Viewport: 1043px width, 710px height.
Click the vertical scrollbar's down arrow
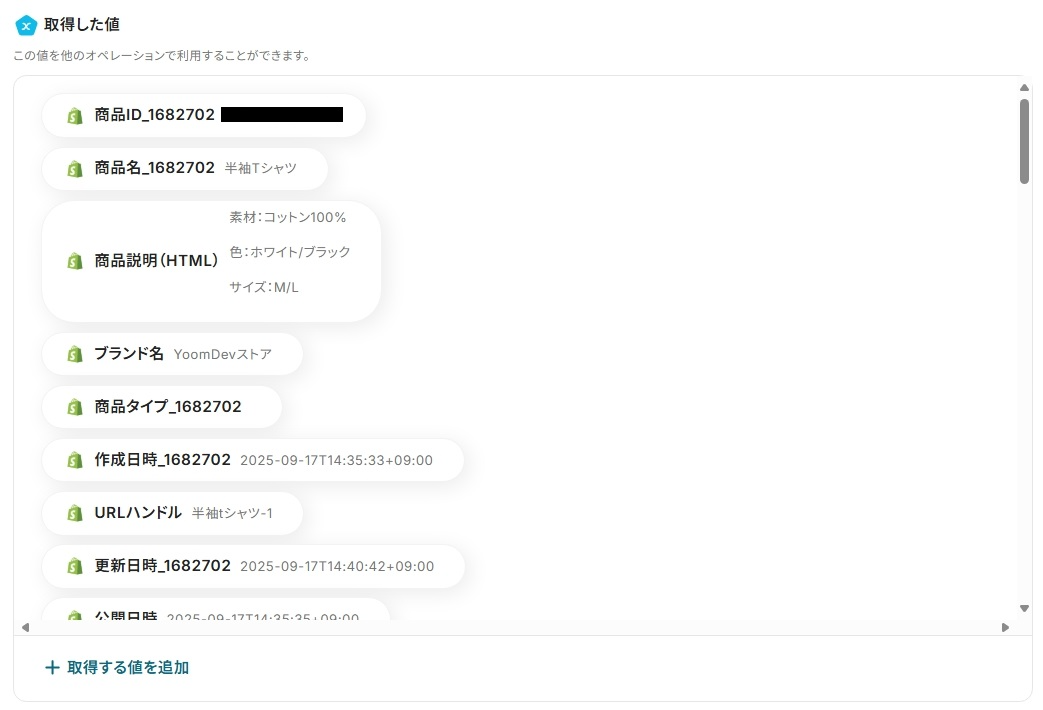pos(1024,608)
